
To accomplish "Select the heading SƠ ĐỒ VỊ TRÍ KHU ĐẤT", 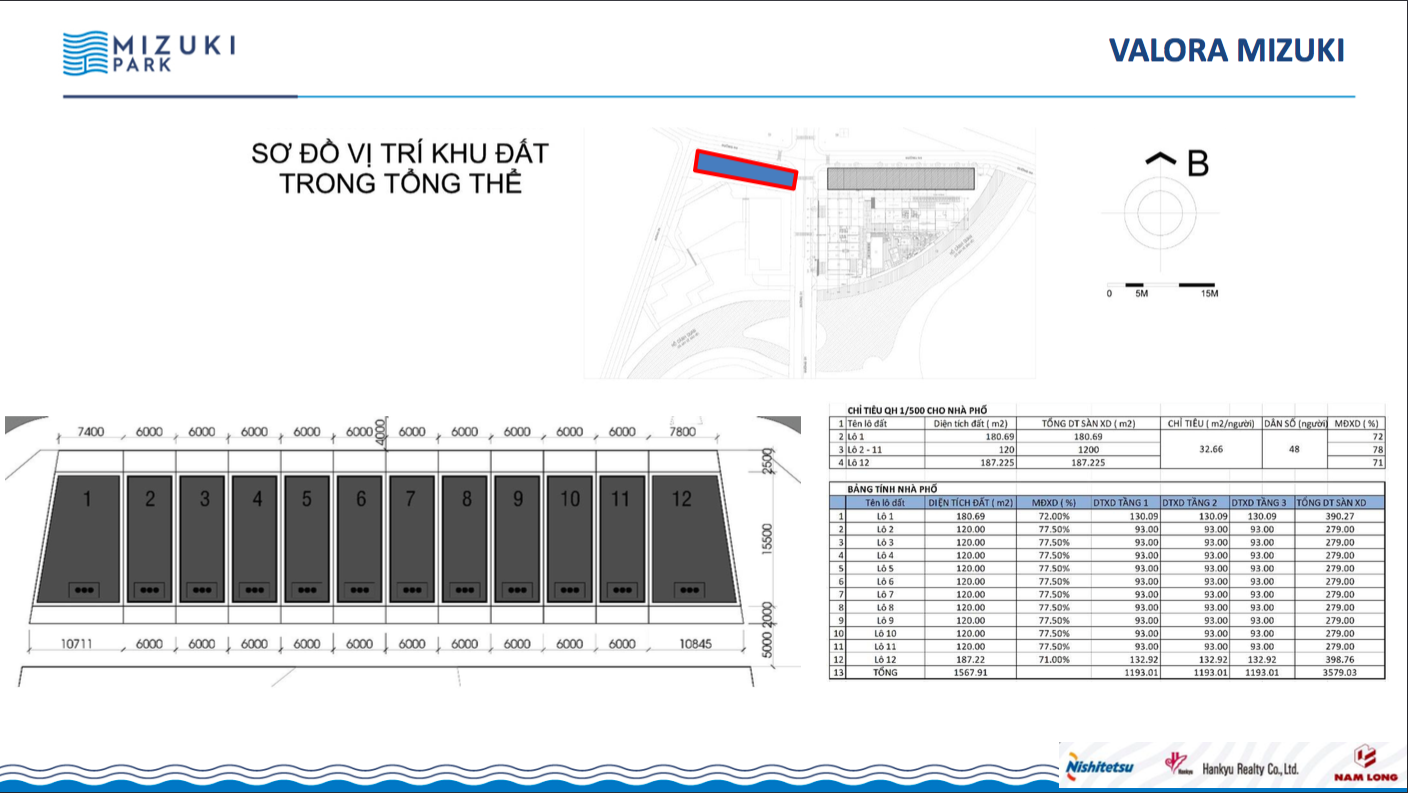I will (400, 155).
